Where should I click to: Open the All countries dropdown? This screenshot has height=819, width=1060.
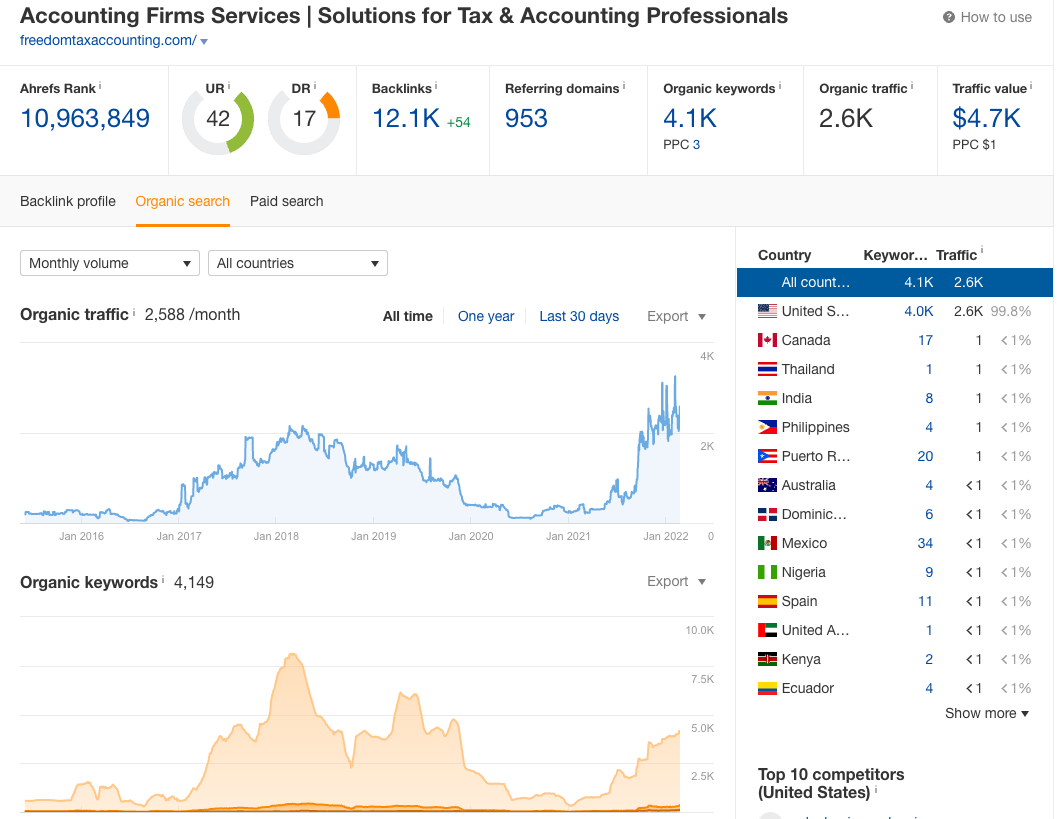pyautogui.click(x=297, y=263)
